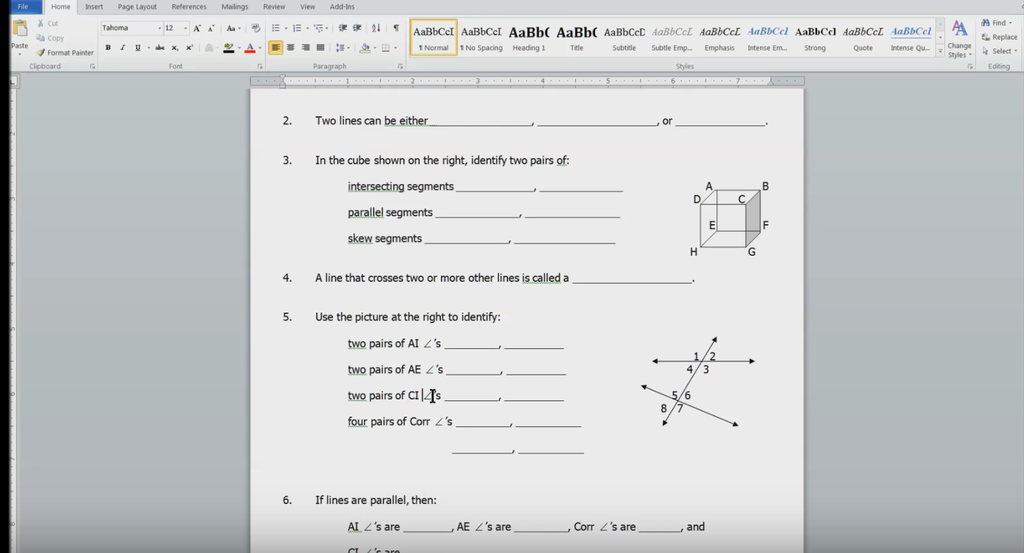1024x553 pixels.
Task: Click the Shading paint bucket icon
Action: tap(364, 48)
